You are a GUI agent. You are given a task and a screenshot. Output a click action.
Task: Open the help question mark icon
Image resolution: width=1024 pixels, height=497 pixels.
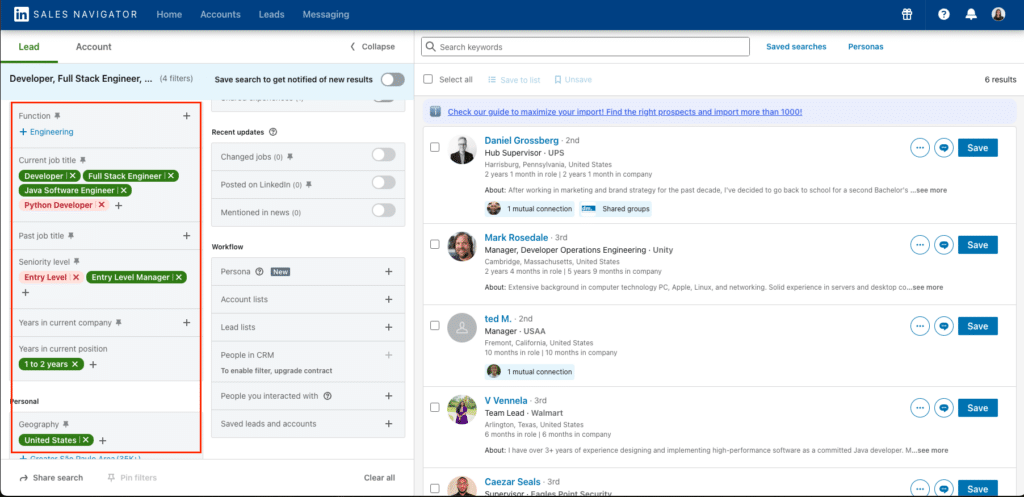click(943, 15)
